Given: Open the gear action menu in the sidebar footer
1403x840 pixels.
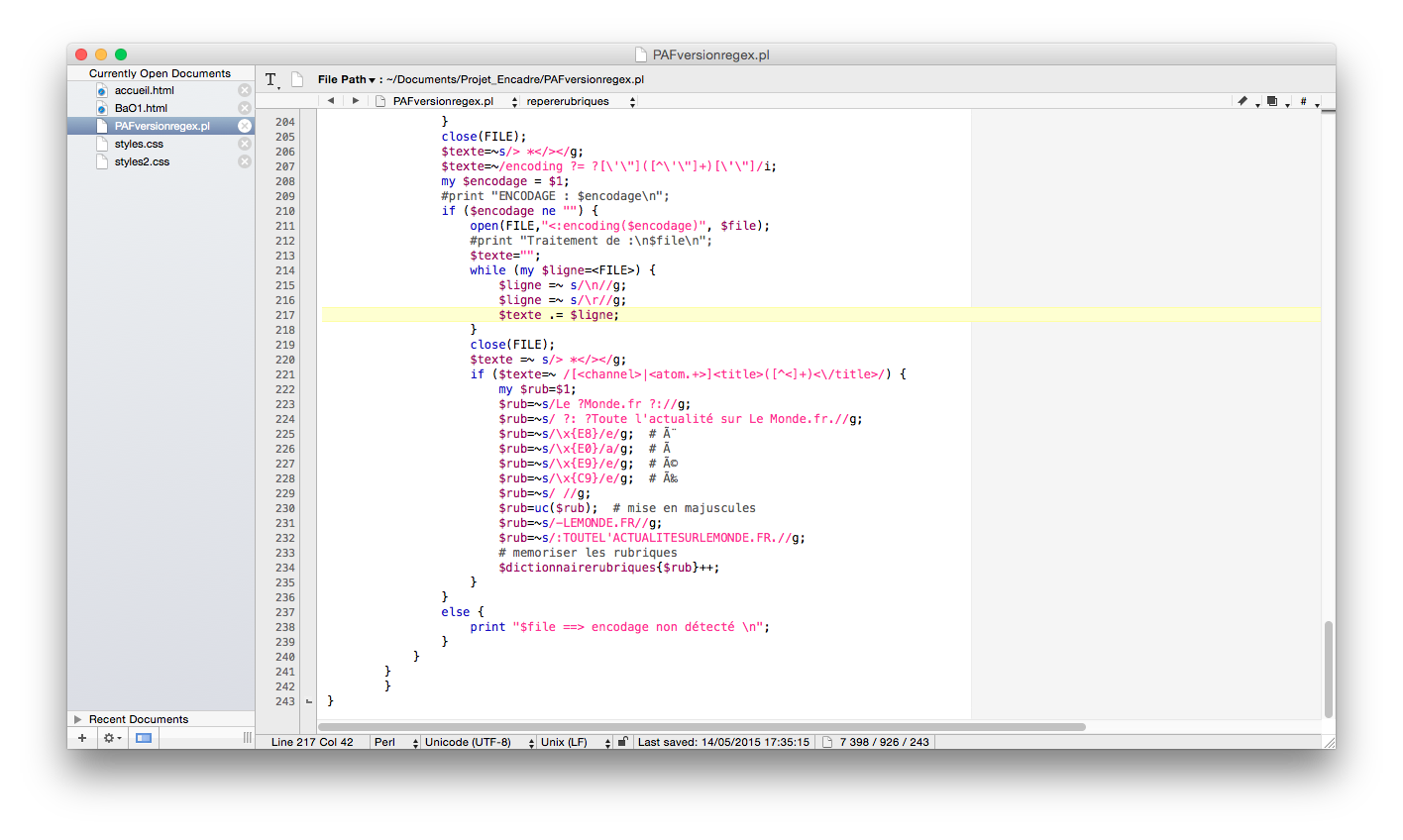Looking at the screenshot, I should [112, 738].
